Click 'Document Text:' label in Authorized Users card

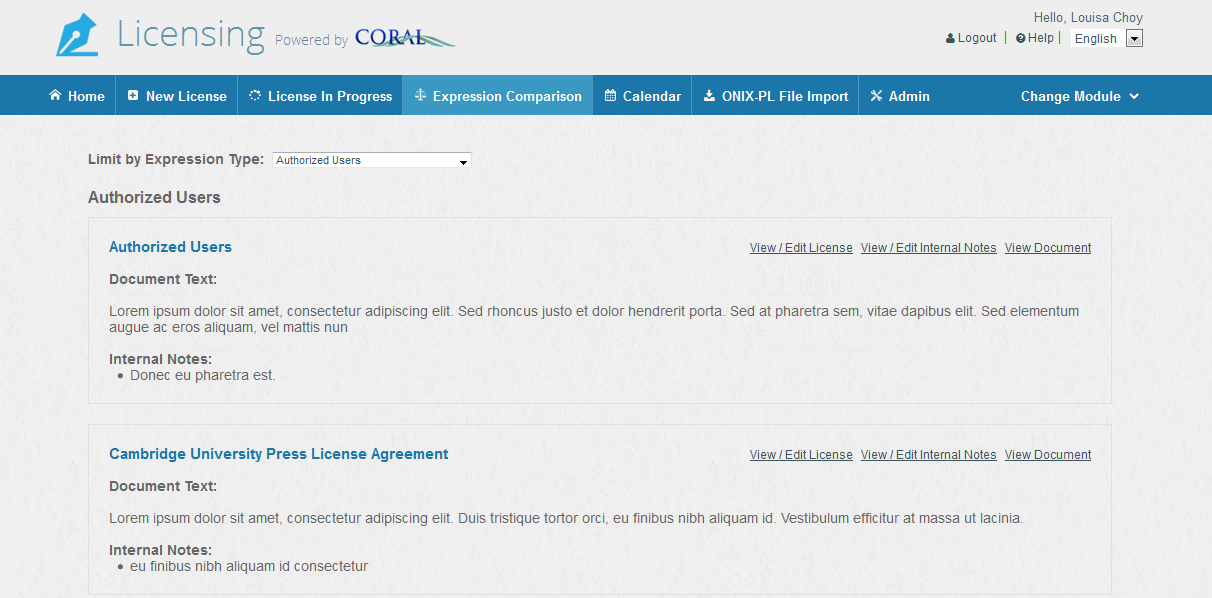coord(163,279)
